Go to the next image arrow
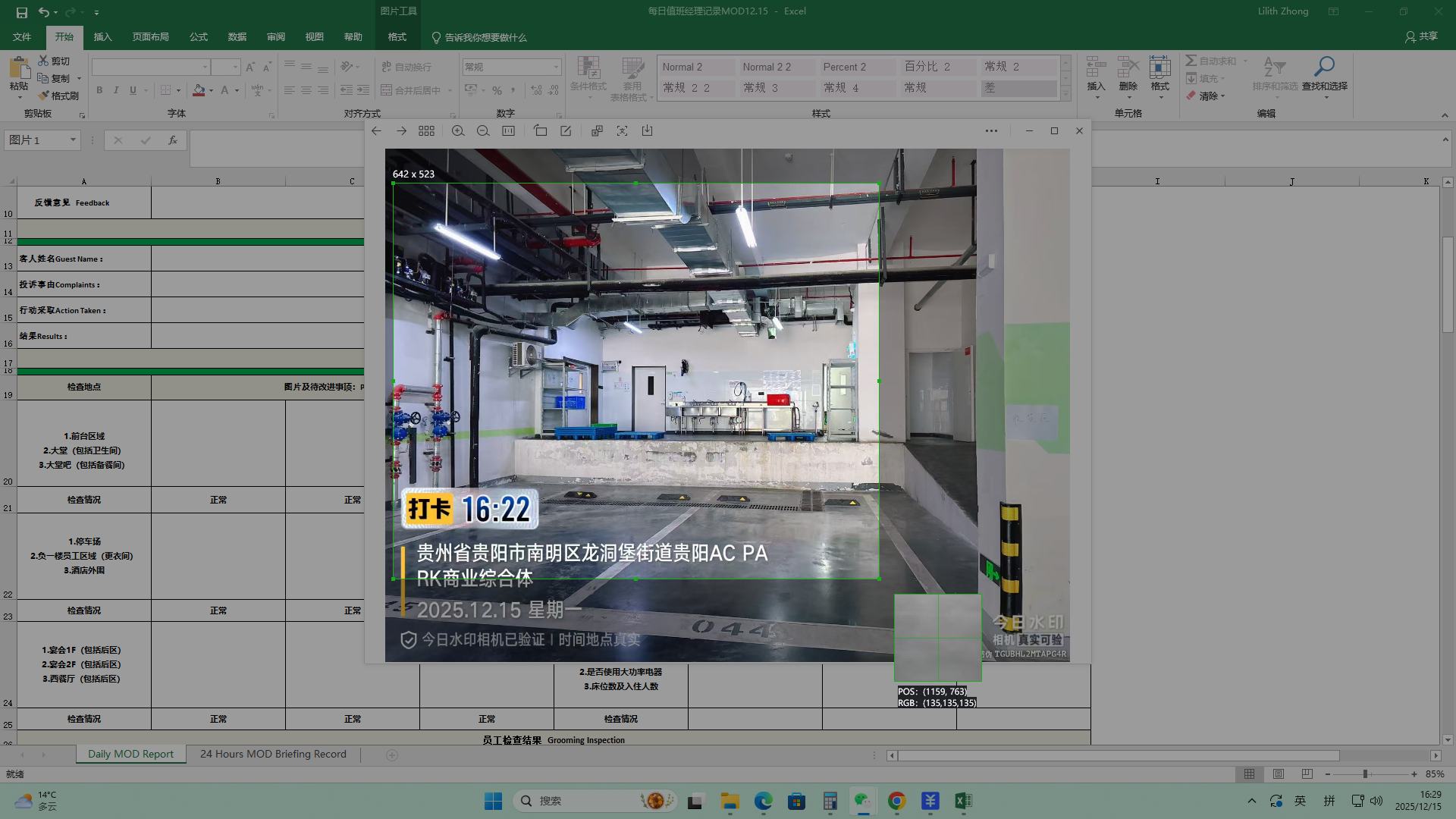Screen dimensions: 1456x819 coord(401,131)
